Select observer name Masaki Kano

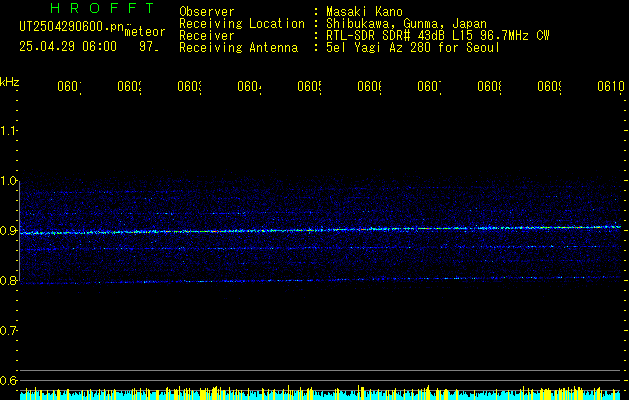(x=364, y=12)
